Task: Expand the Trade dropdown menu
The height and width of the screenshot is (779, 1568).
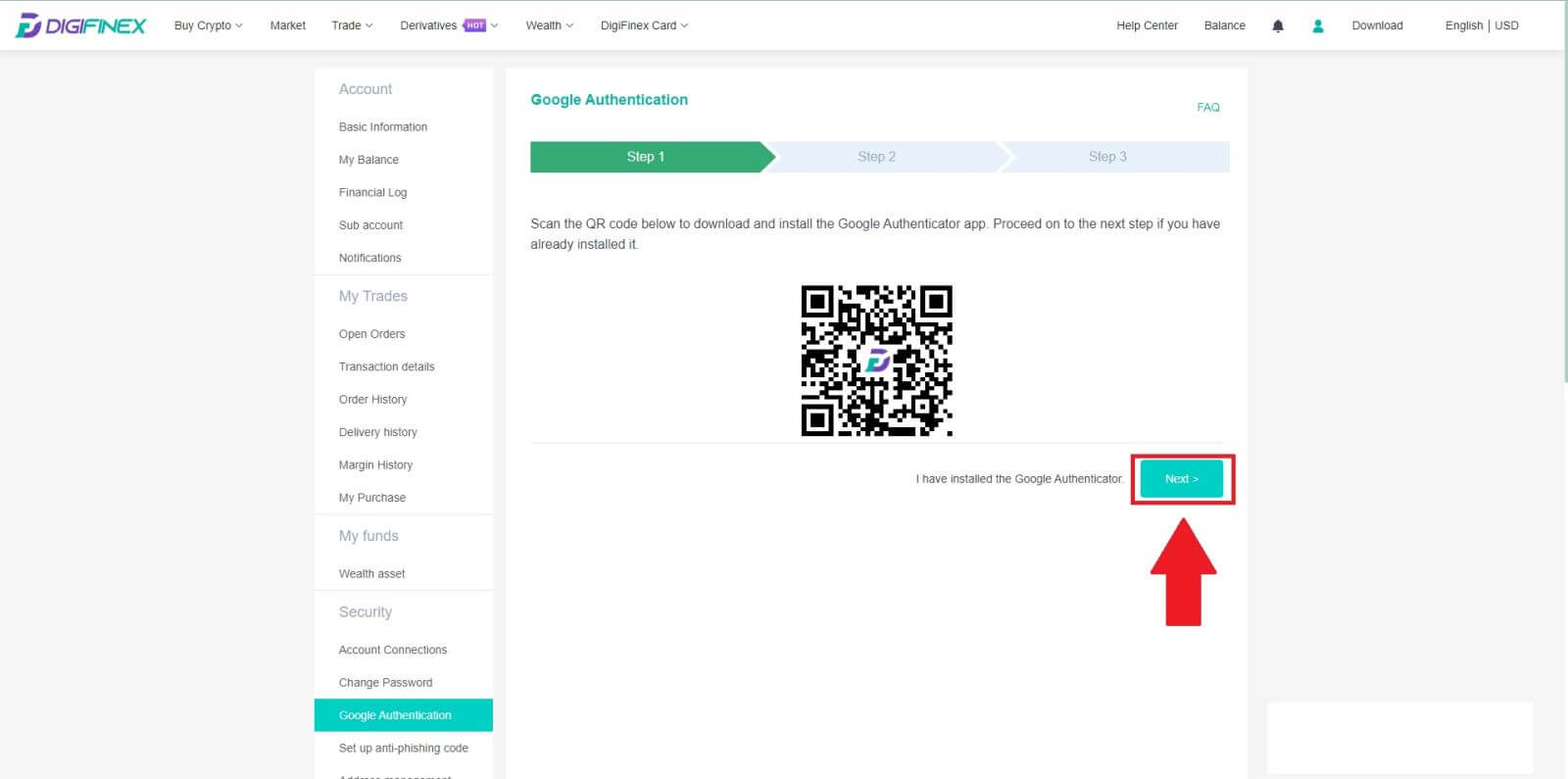Action: [352, 25]
